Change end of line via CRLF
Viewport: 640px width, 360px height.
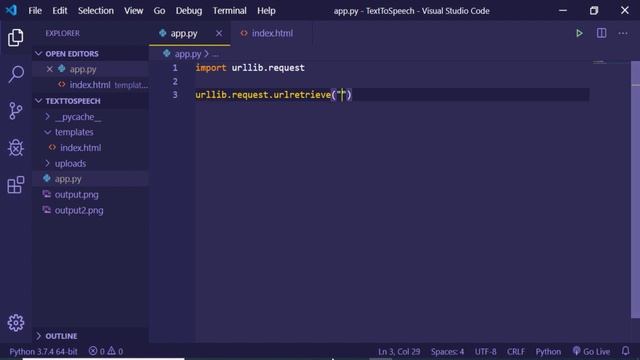[516, 351]
